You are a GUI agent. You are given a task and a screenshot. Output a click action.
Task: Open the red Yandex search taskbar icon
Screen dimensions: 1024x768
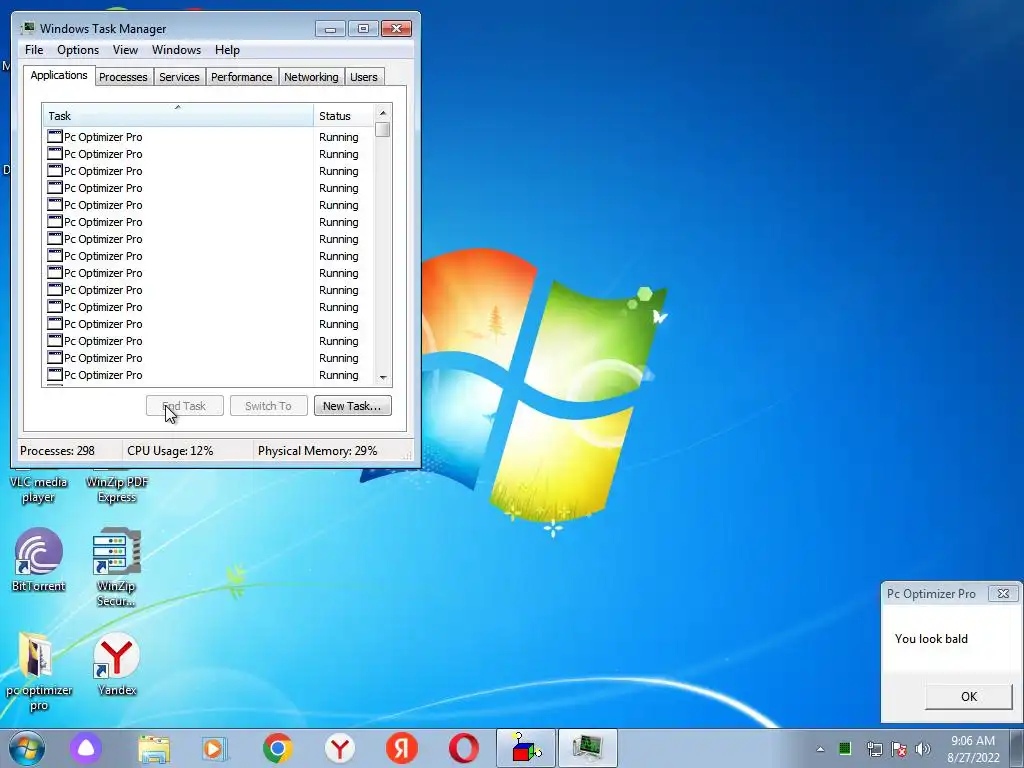point(402,748)
